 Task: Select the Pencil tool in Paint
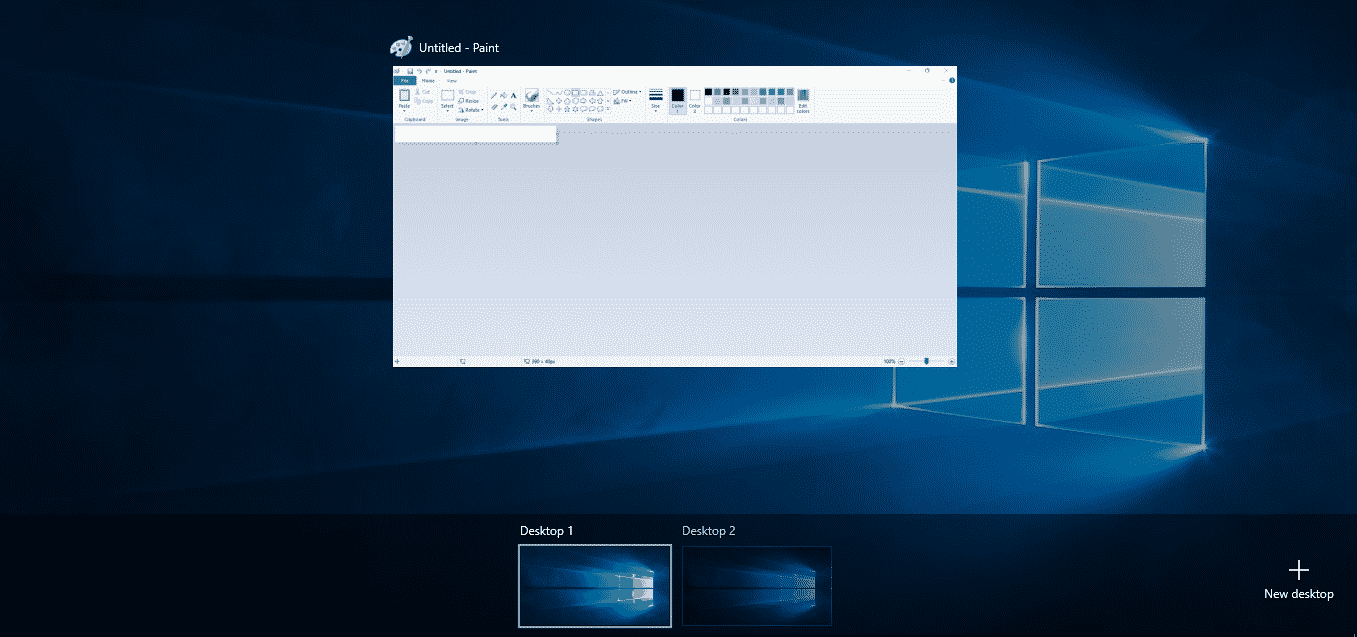click(494, 96)
